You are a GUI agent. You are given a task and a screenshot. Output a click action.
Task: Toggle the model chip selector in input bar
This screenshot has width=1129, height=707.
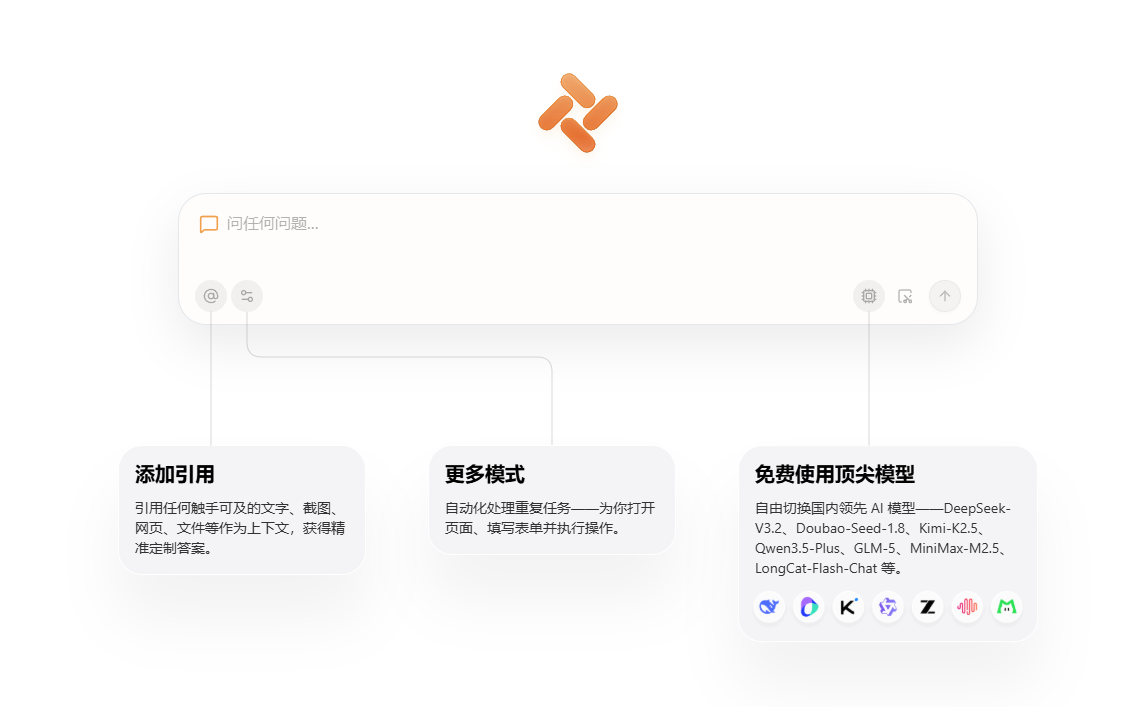coord(868,296)
